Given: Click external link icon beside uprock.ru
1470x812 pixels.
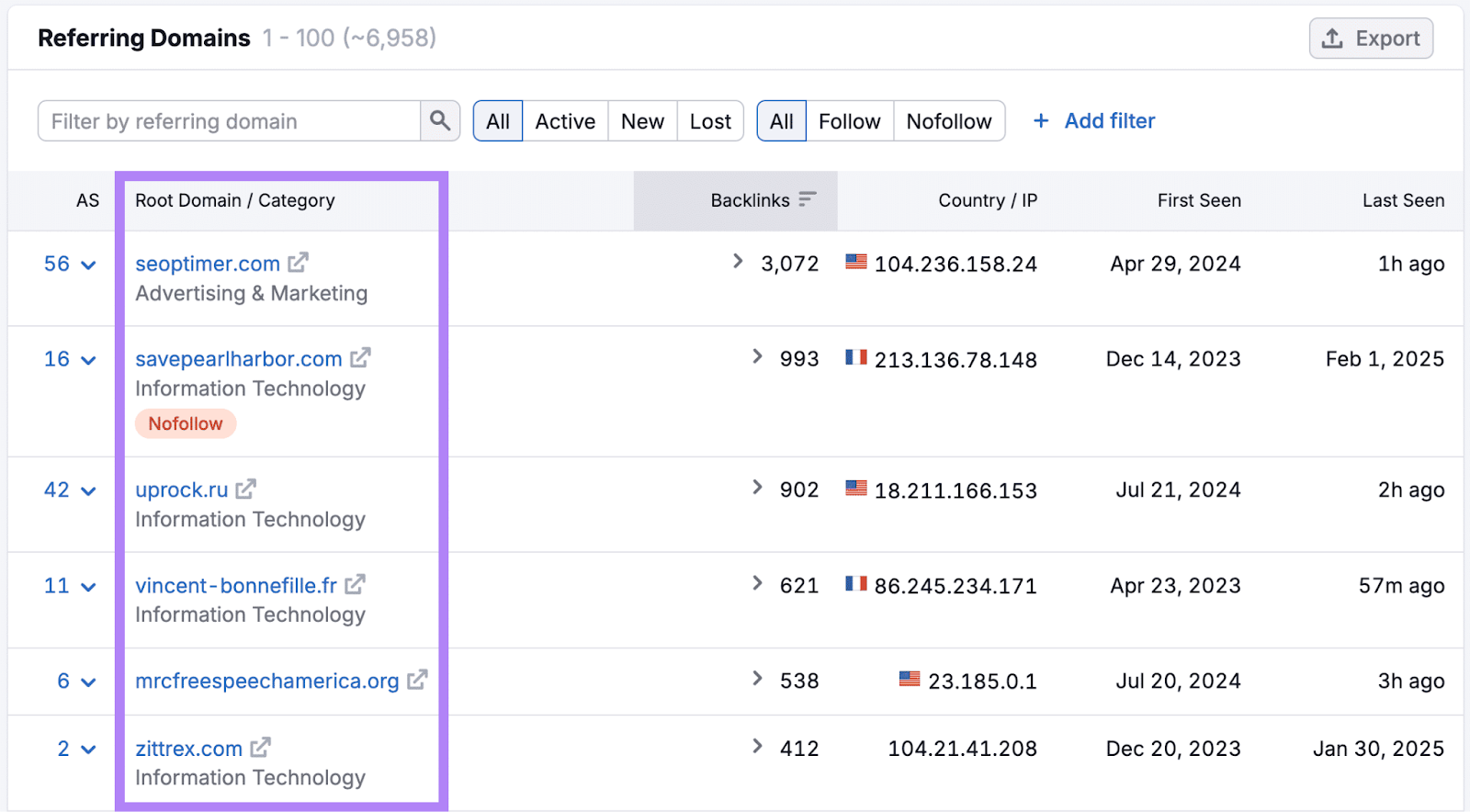Looking at the screenshot, I should click(x=245, y=490).
